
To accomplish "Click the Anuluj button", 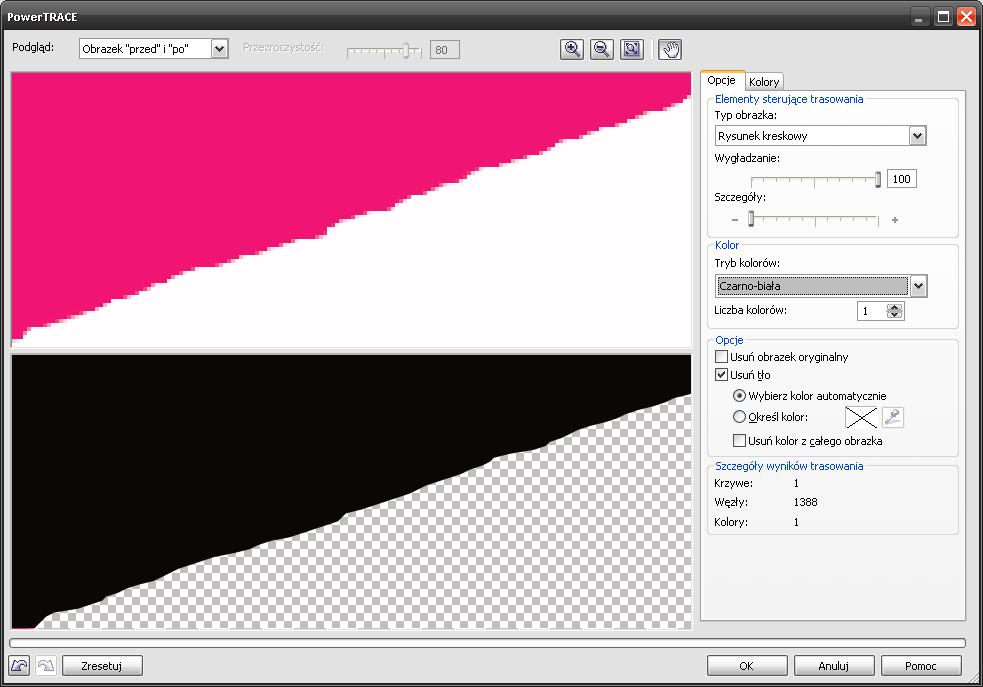I will [833, 665].
